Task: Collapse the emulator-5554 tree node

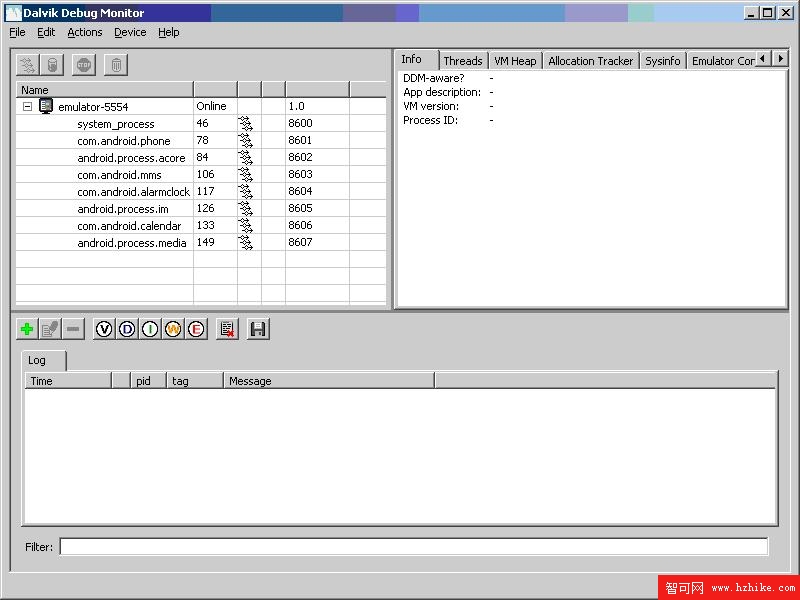Action: 28,107
